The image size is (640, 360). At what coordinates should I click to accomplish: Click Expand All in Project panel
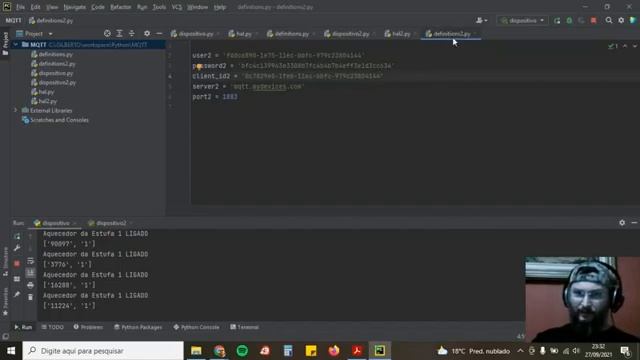tap(119, 33)
